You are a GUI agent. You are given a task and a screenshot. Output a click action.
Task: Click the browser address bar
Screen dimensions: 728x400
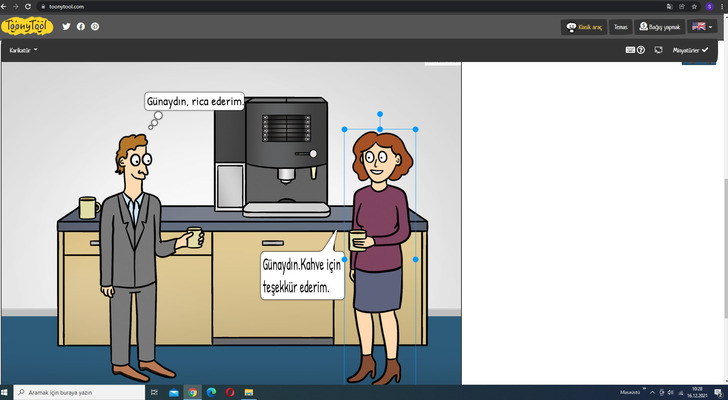[300, 6]
